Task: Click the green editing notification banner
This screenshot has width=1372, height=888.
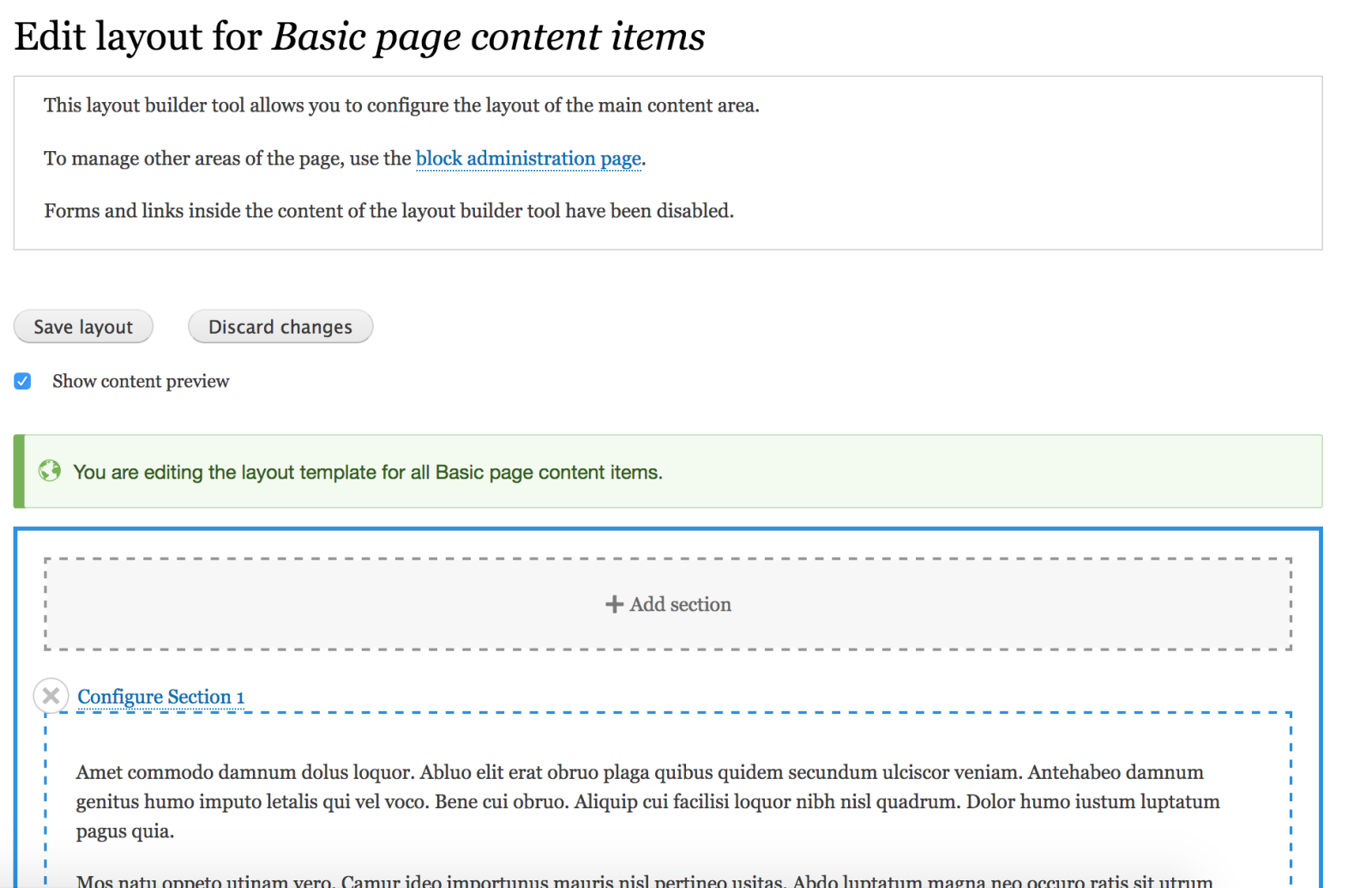Action: tap(669, 471)
